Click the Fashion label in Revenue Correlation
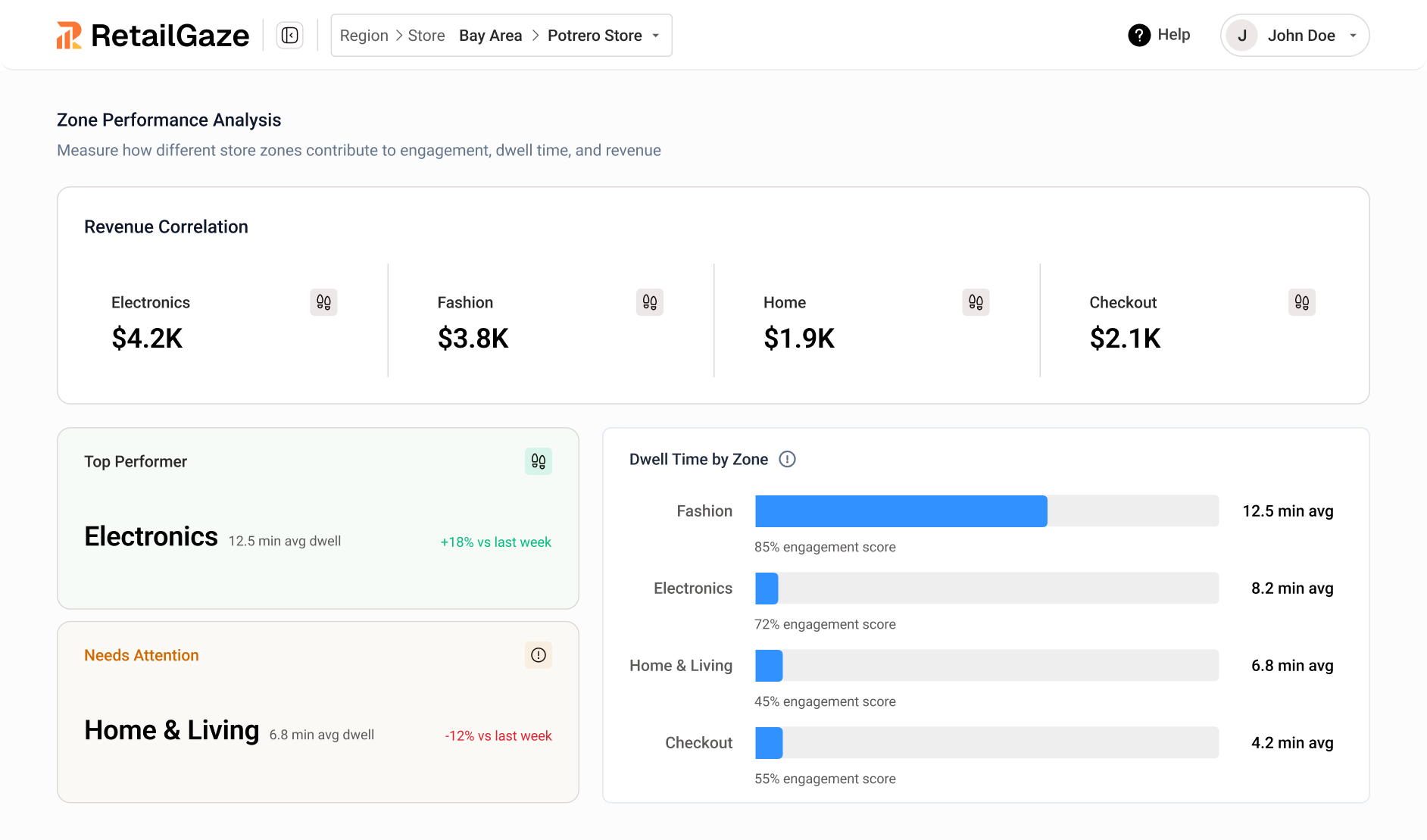Screen dimensions: 1427x840 coord(465,302)
